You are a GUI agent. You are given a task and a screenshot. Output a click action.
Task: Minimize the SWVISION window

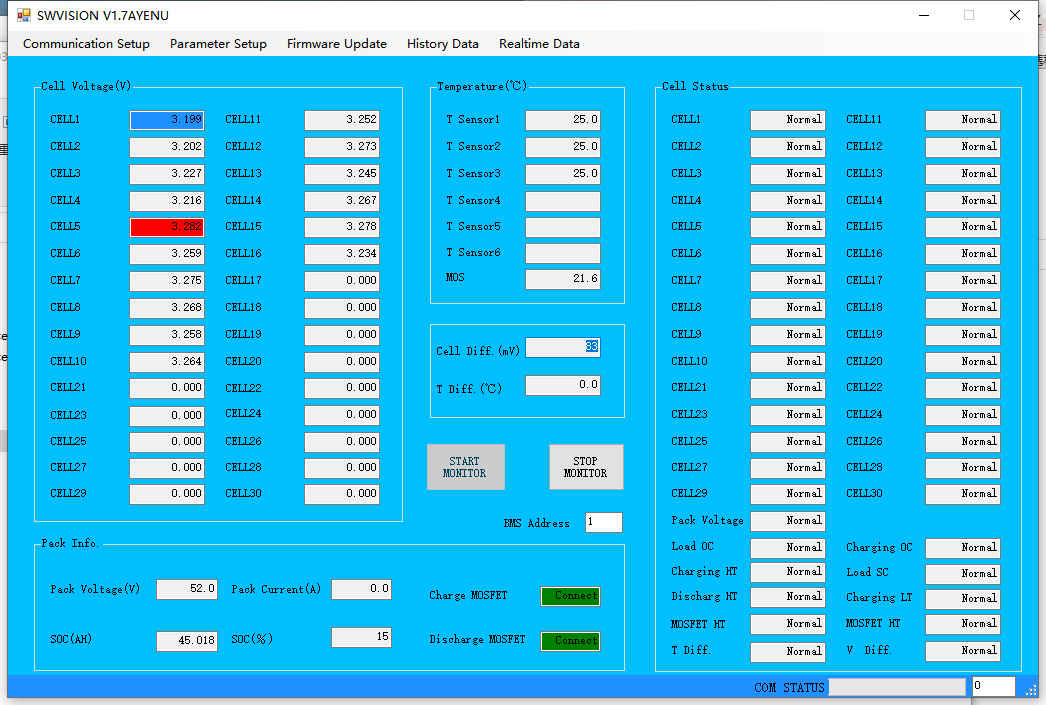[924, 15]
